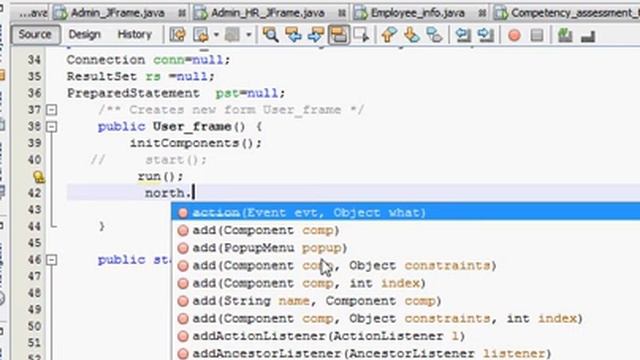Collapse the comment fold at line 37
640x360 pixels.
51,110
